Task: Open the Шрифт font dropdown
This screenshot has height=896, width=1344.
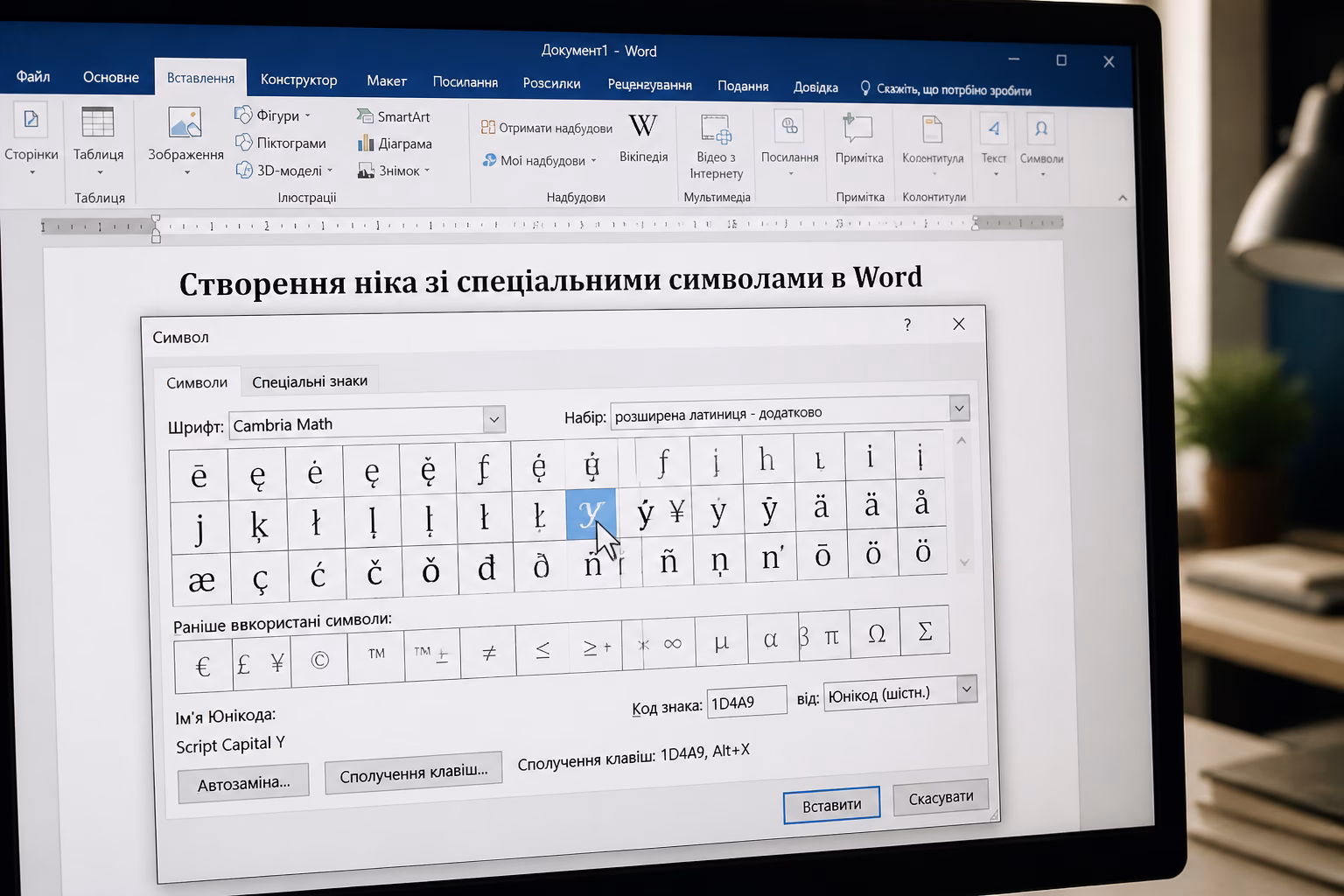Action: tap(493, 420)
